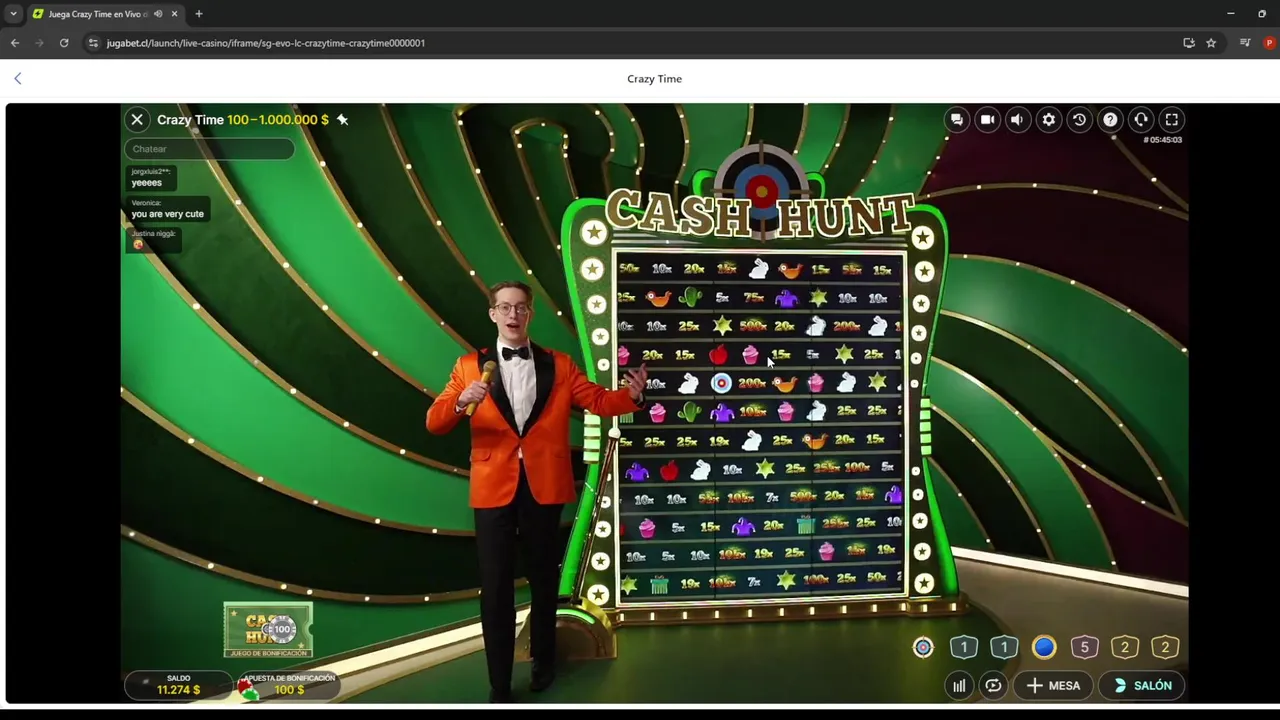Screen dimensions: 1280x720
Task: Open the install app icon in address bar
Action: point(1189,43)
